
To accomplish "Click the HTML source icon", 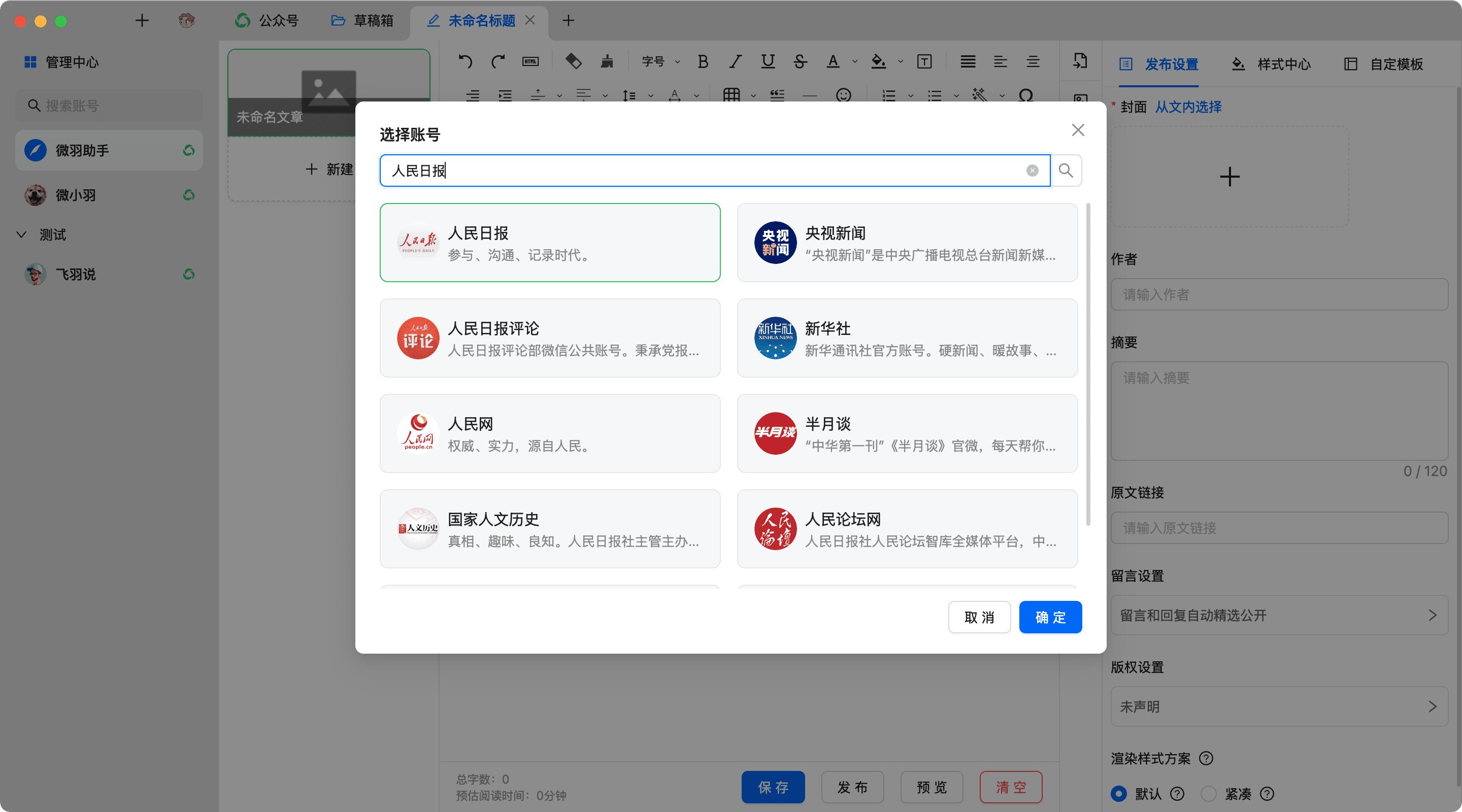I will click(530, 61).
